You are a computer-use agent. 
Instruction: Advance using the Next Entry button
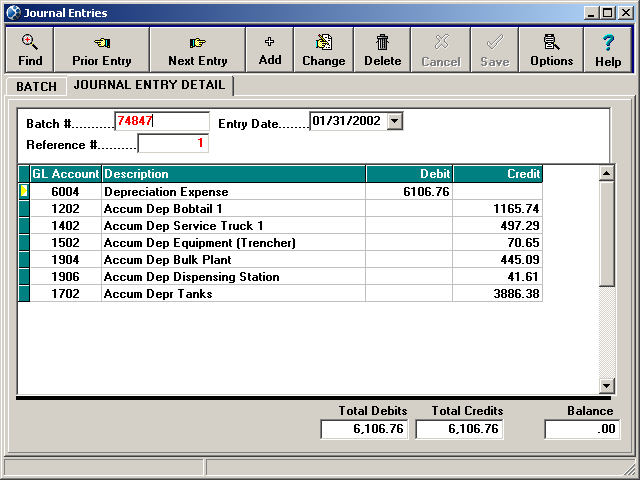click(x=197, y=49)
